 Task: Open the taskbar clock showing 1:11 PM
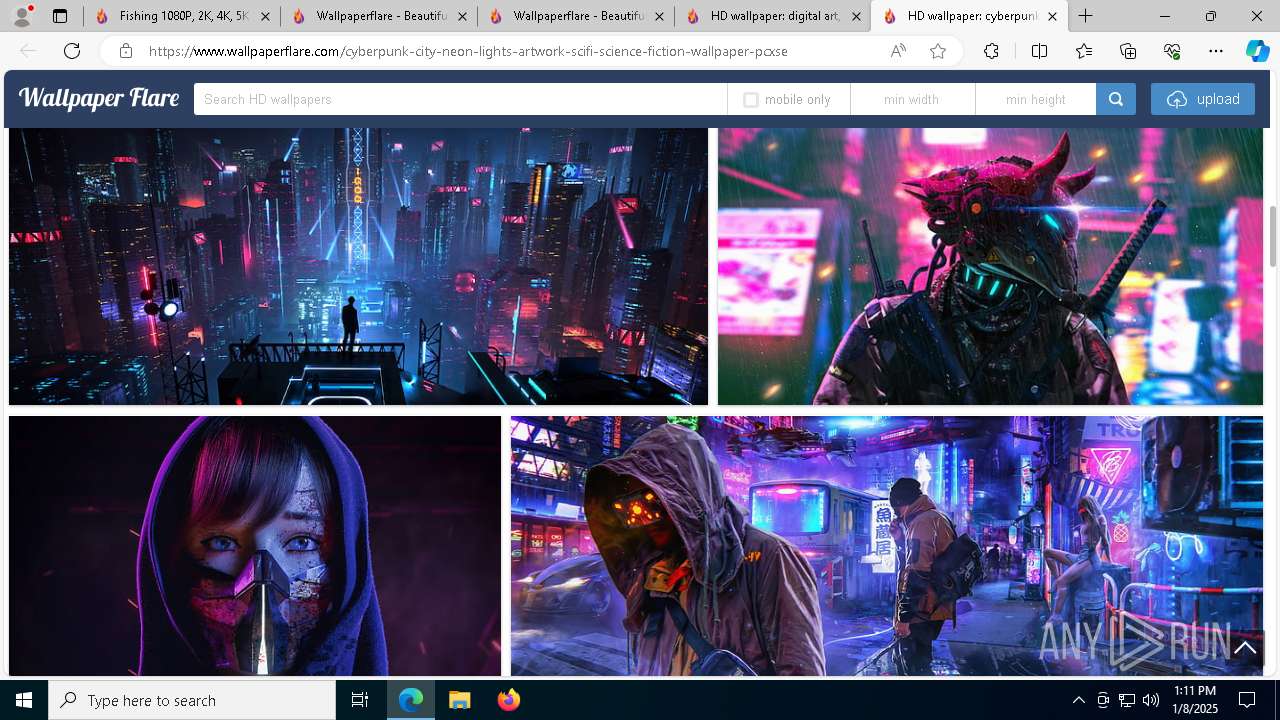[x=1194, y=700]
